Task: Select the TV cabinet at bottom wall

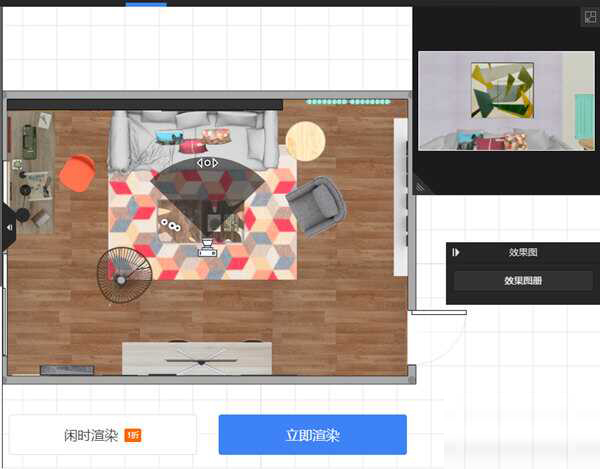Action: click(196, 358)
